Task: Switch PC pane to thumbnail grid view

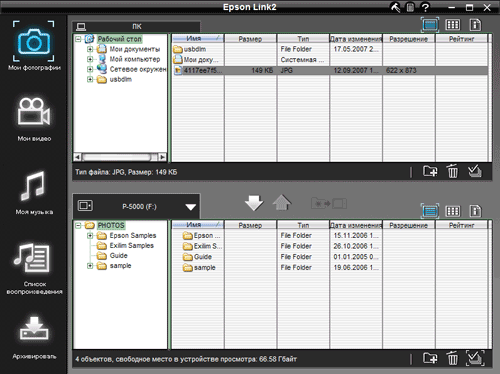Action: 453,25
